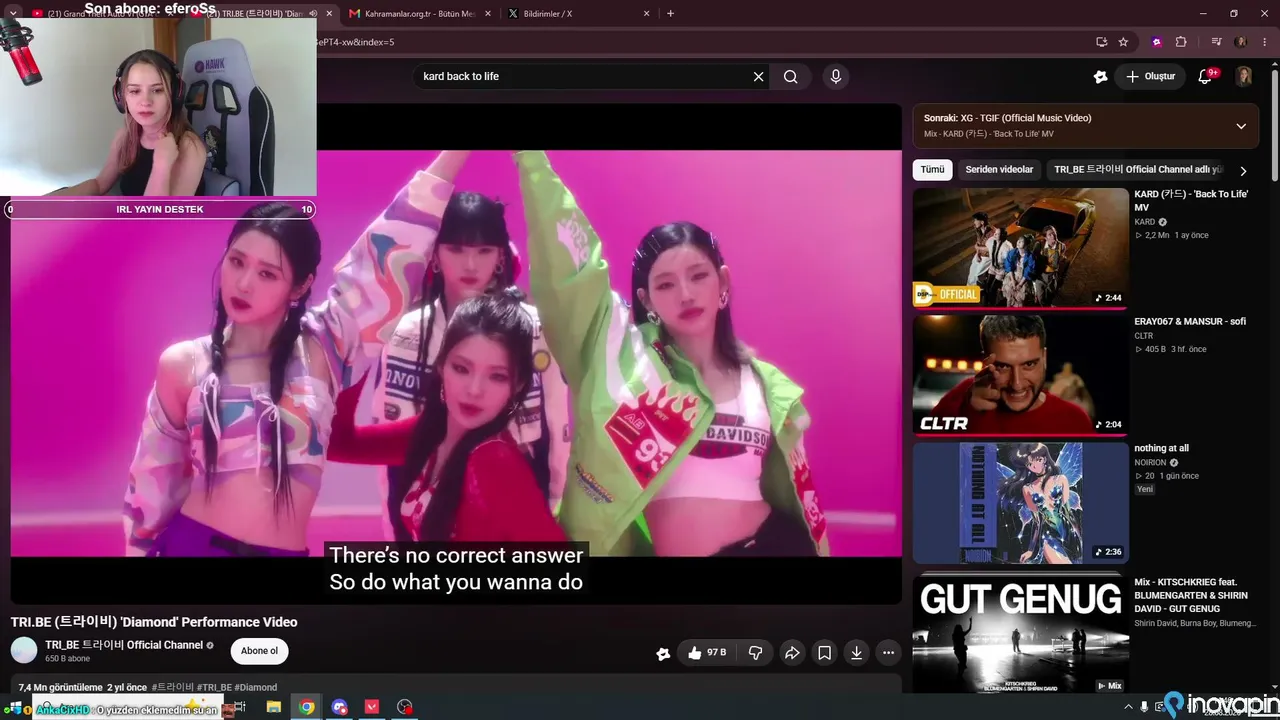Open 'nothing at all' video title
1280x720 pixels.
1161,448
